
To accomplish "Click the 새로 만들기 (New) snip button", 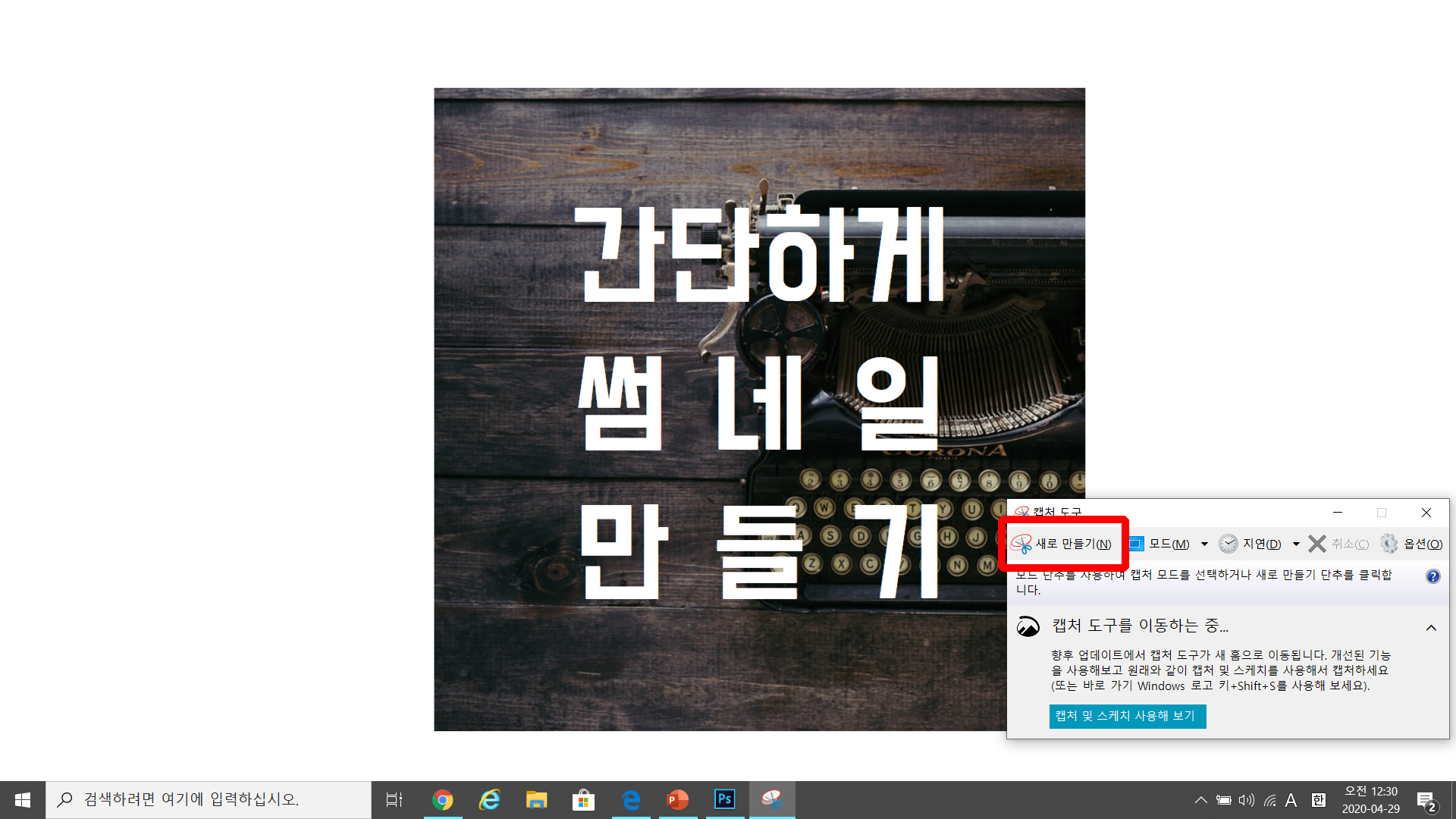I will 1062,544.
